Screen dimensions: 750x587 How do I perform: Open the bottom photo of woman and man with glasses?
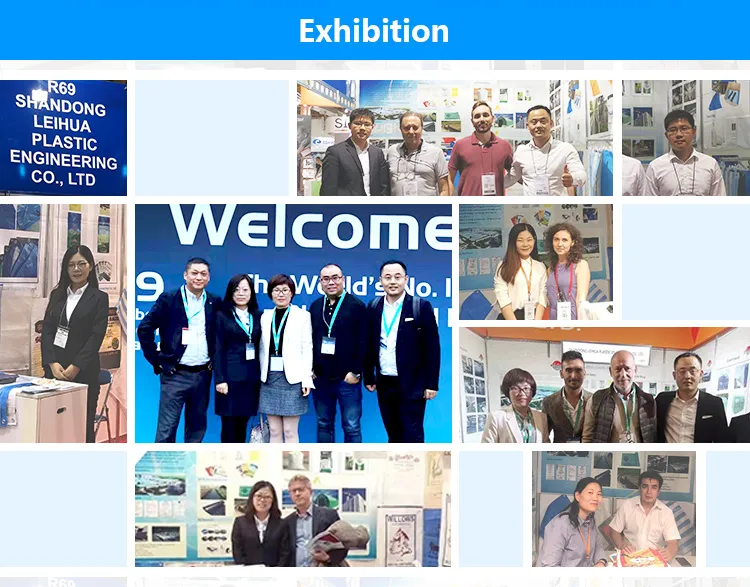293,508
